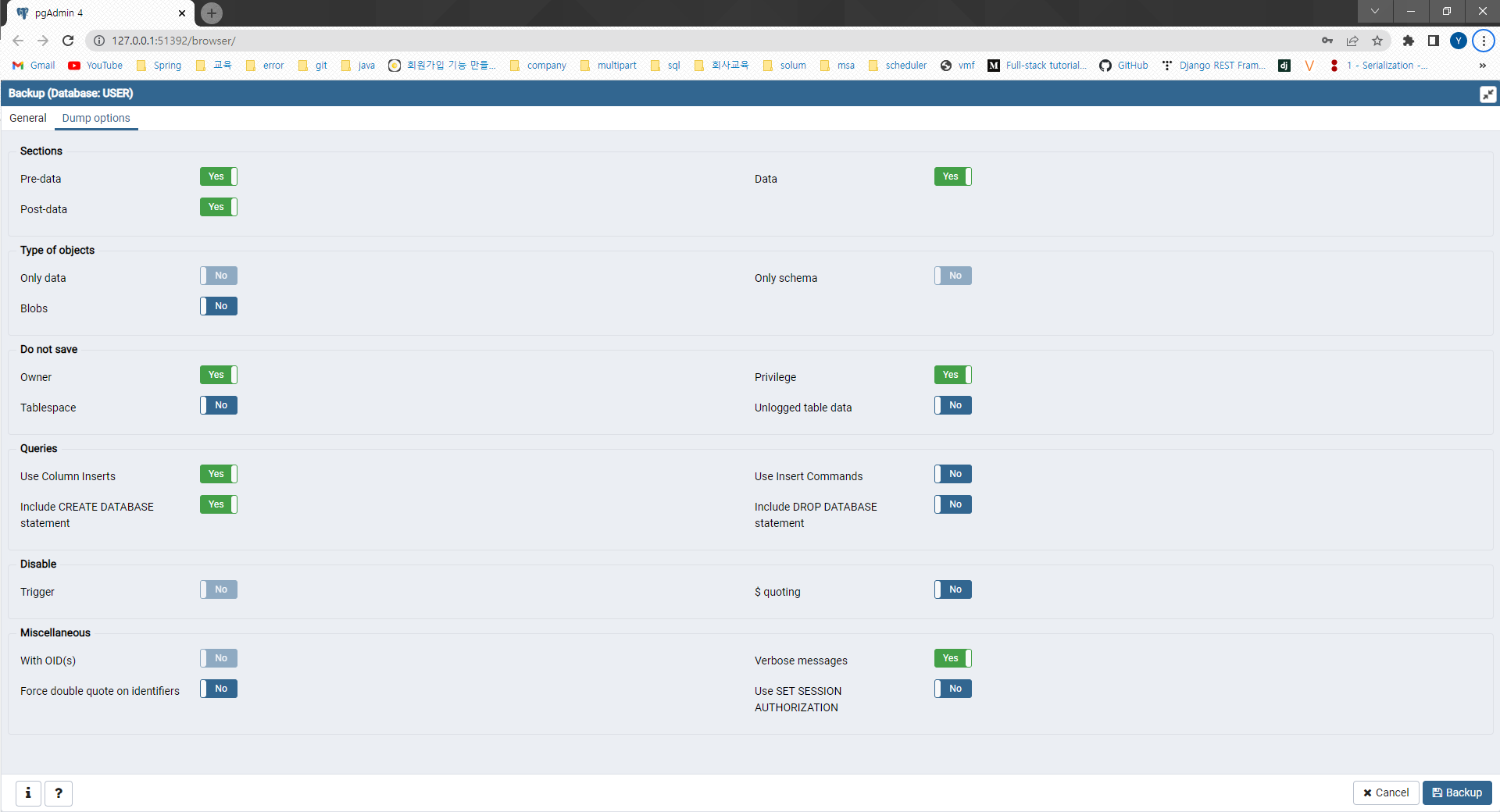Toggle the Tablespace switch
Viewport: 1500px width, 812px height.
point(219,405)
